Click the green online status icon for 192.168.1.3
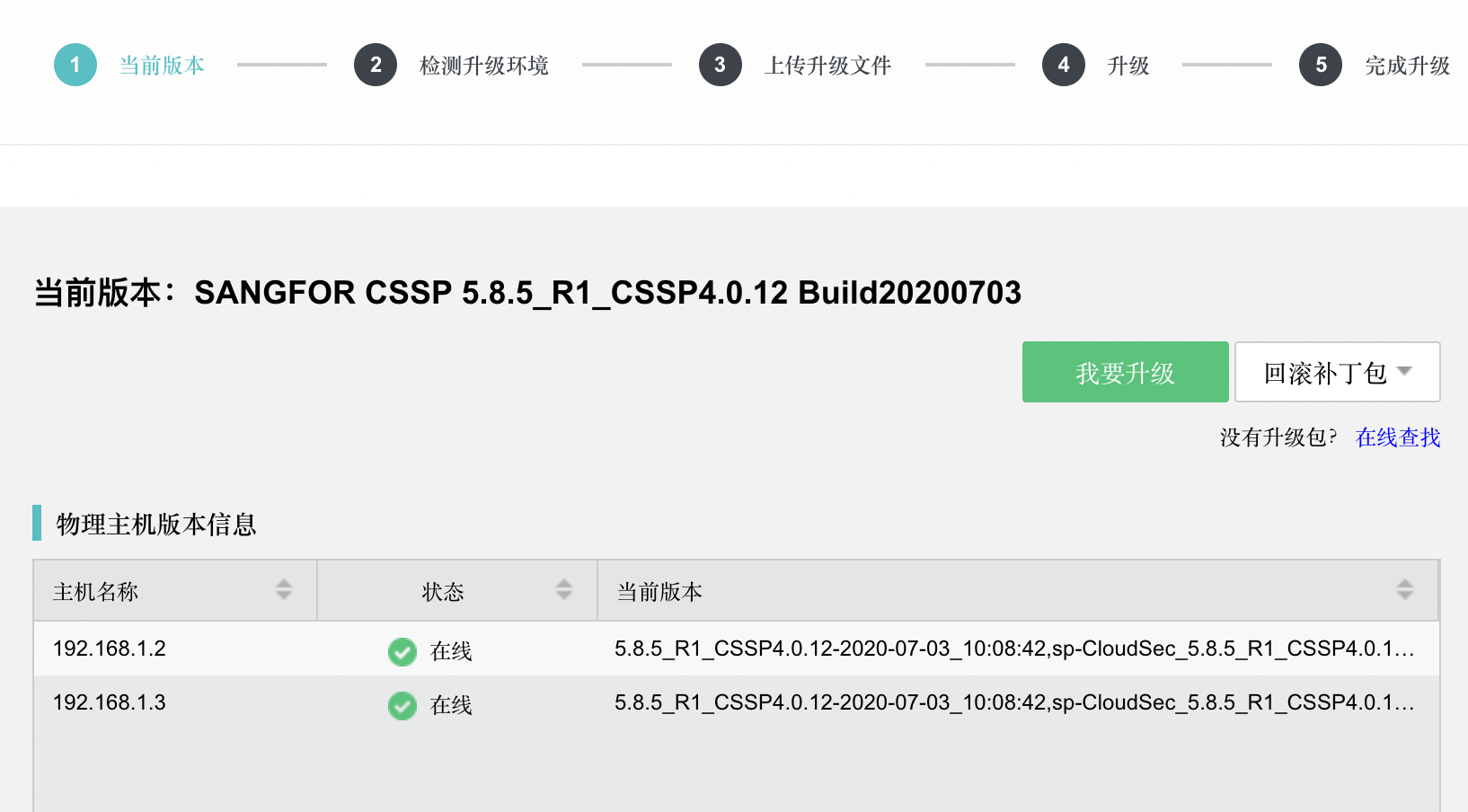This screenshot has width=1468, height=812. coord(402,706)
